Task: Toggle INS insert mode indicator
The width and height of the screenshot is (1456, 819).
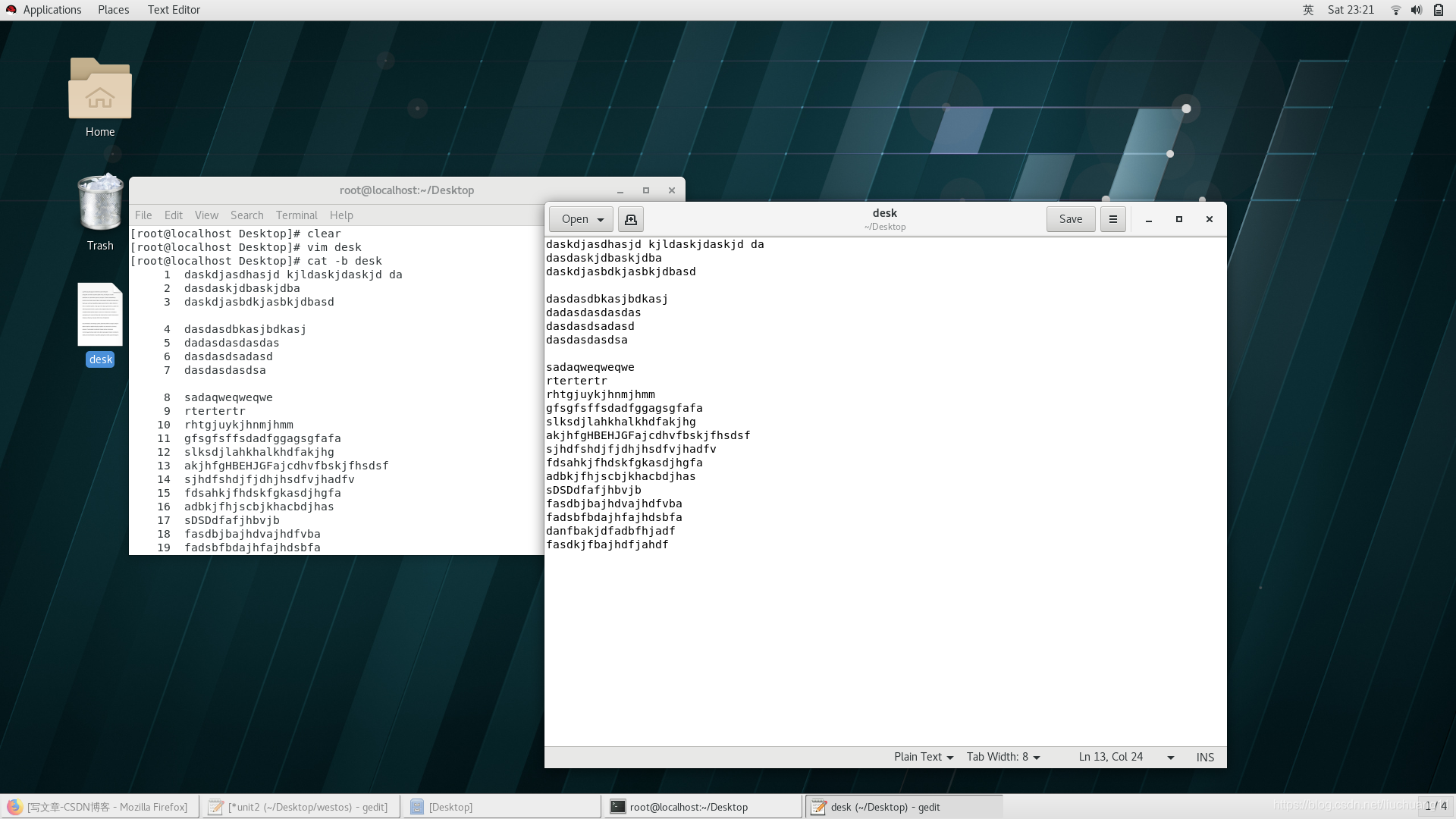Action: coord(1205,757)
